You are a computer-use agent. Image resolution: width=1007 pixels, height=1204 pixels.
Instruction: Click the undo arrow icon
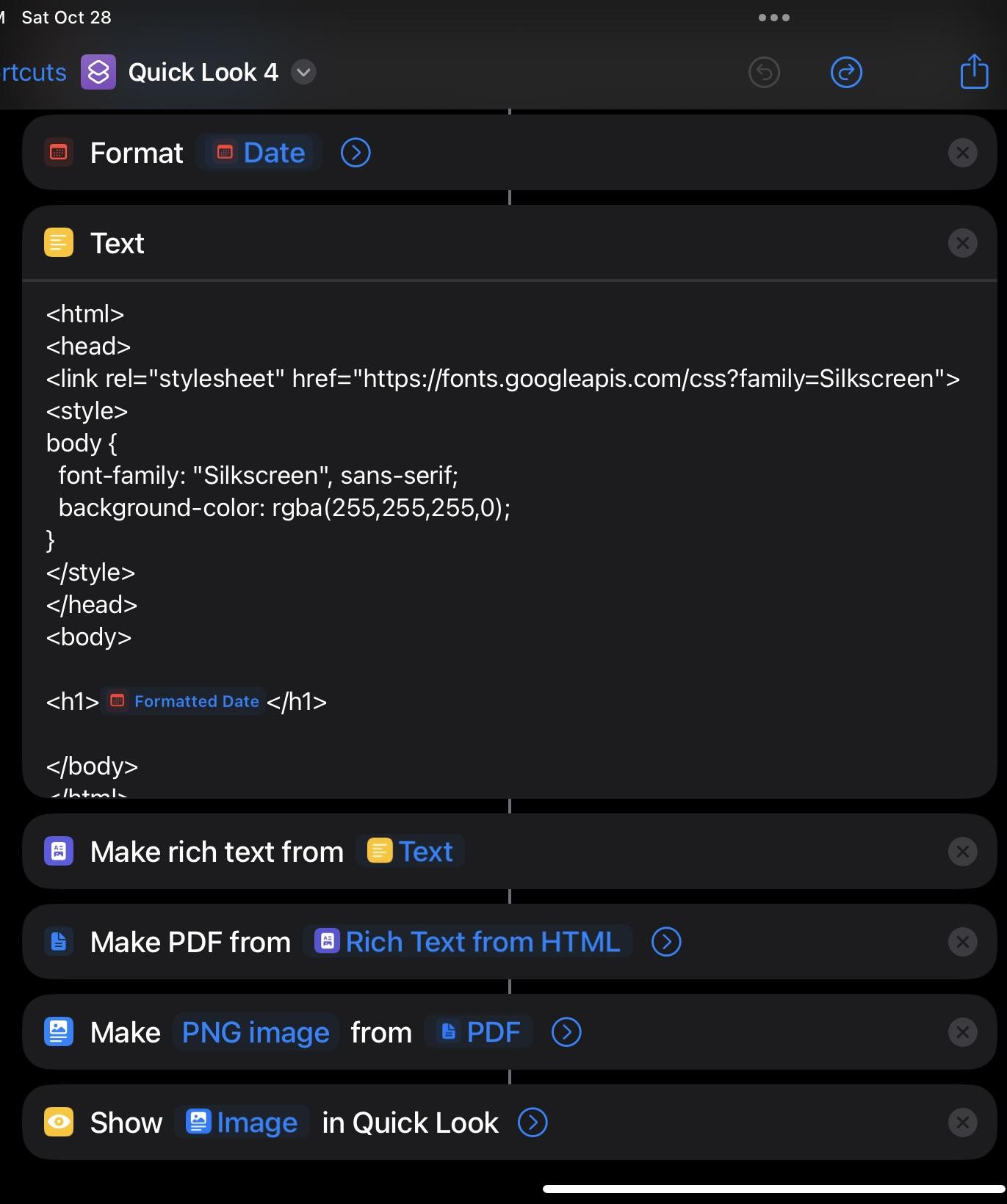(x=764, y=72)
